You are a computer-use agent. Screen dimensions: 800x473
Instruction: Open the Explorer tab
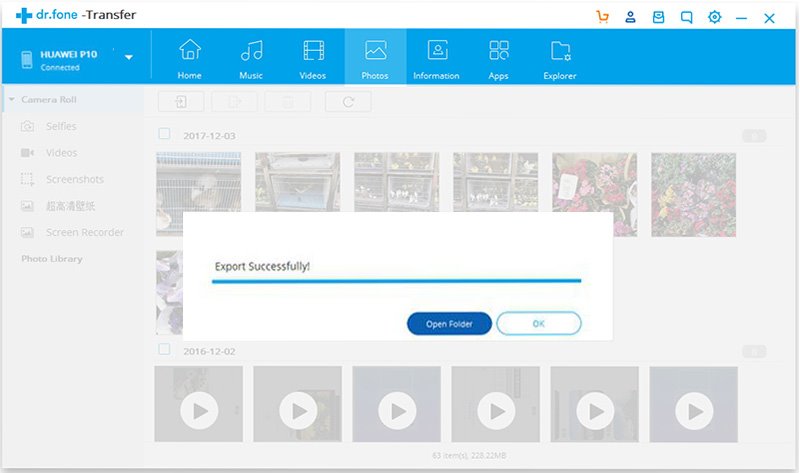(x=560, y=59)
